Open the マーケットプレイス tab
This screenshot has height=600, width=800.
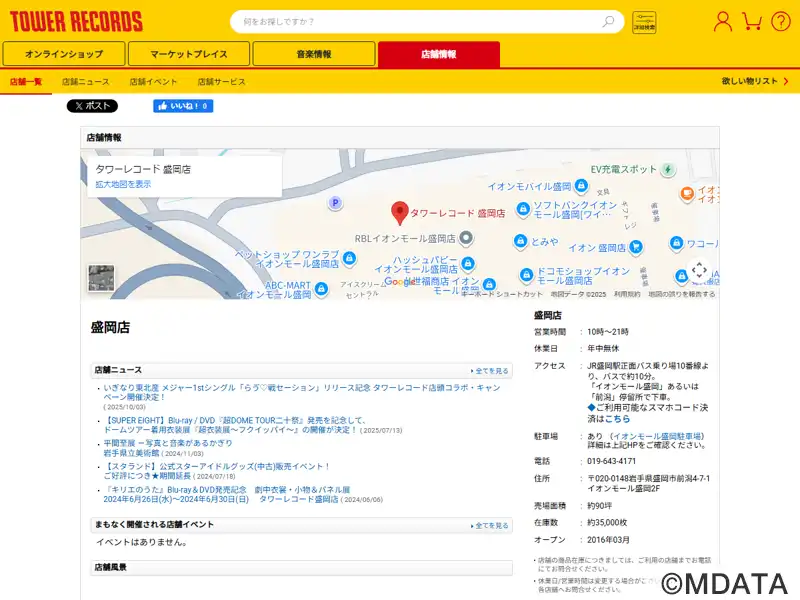pos(189,54)
